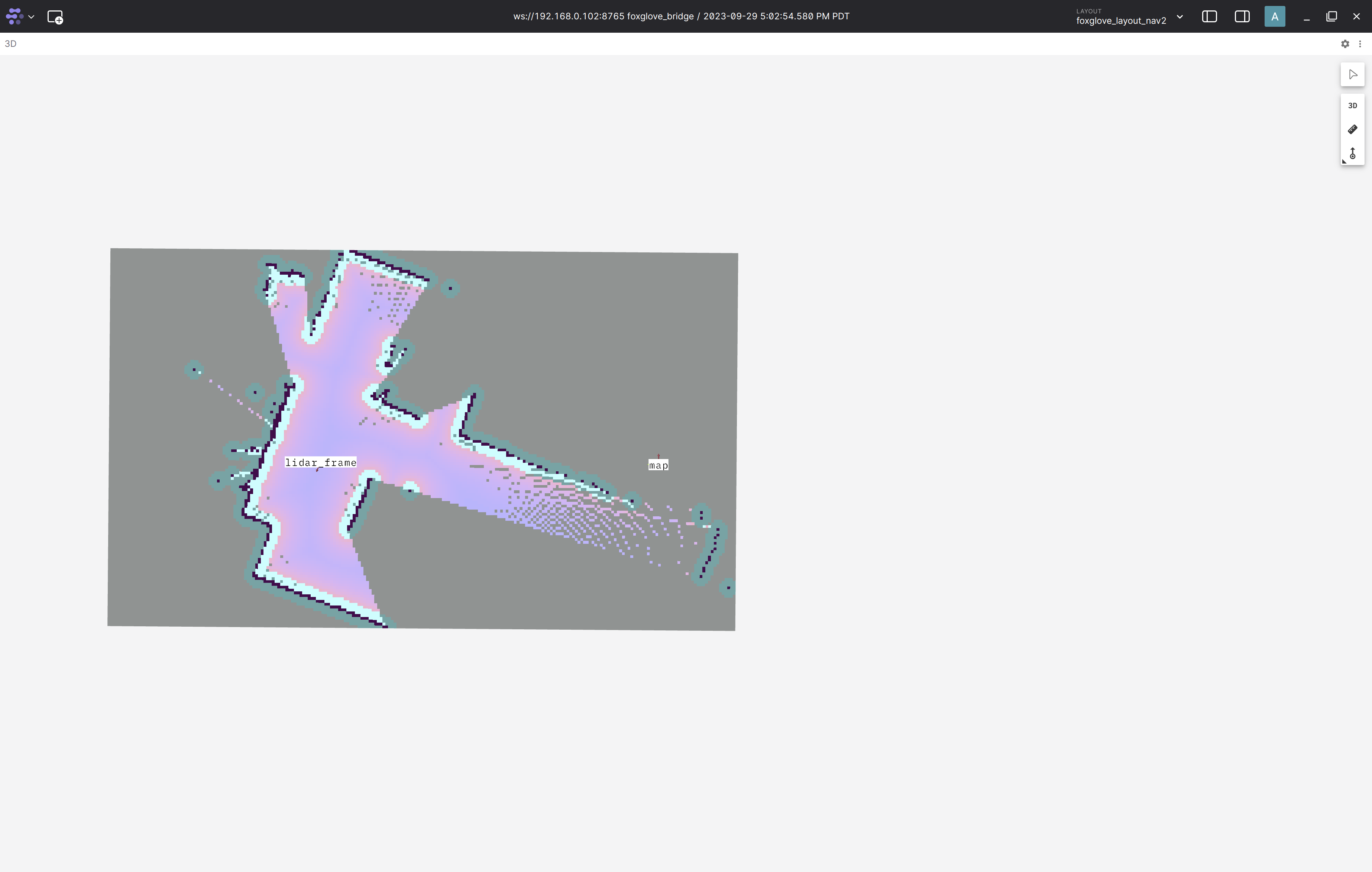Open the 3D panel three-dot menu
The image size is (1372, 872).
pyautogui.click(x=1360, y=44)
